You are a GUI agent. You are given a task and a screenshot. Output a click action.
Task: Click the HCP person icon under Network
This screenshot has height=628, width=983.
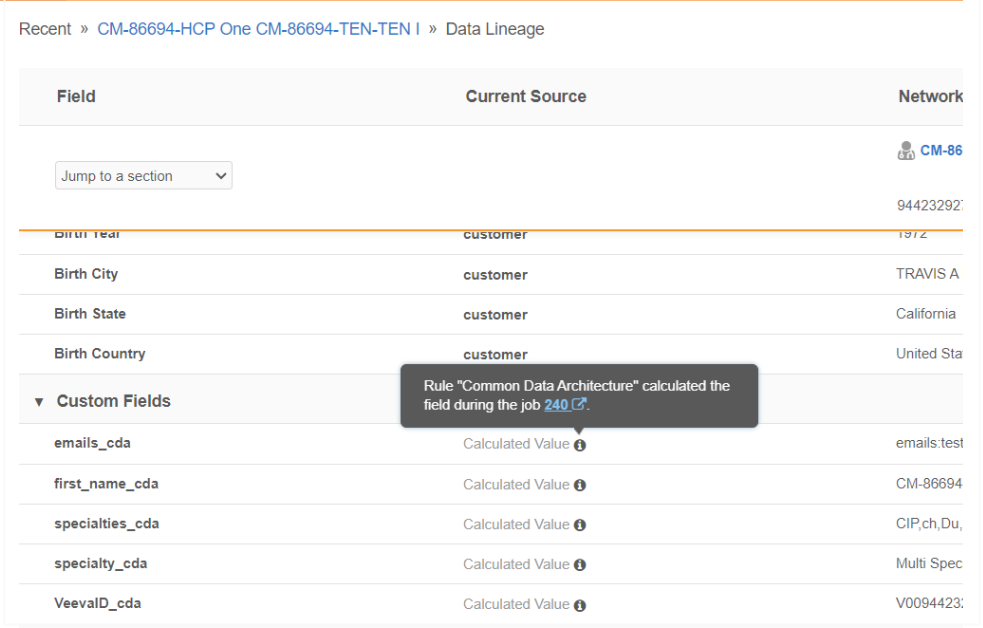(x=906, y=151)
